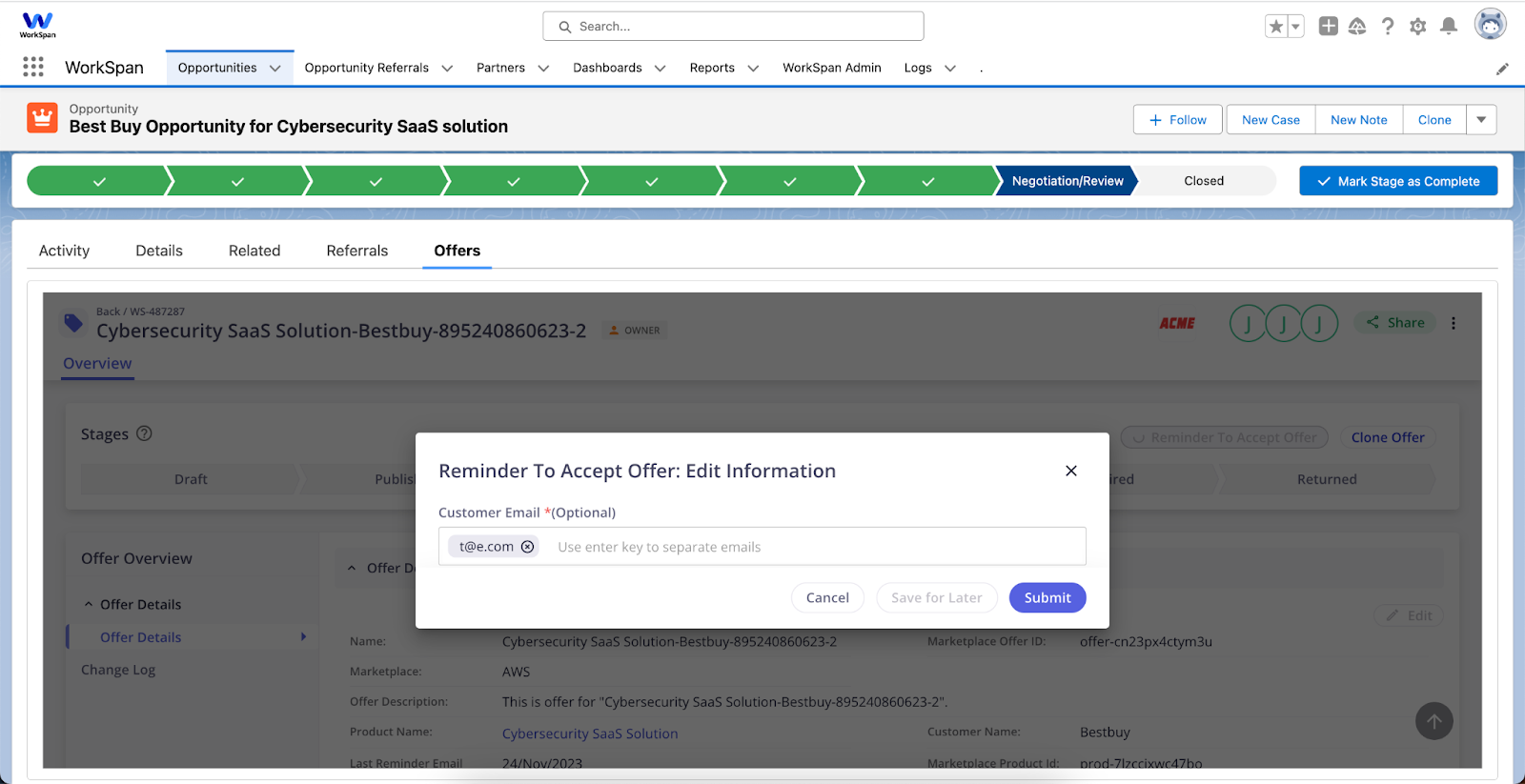Click the Stages help icon
1525x784 pixels.
coord(144,433)
